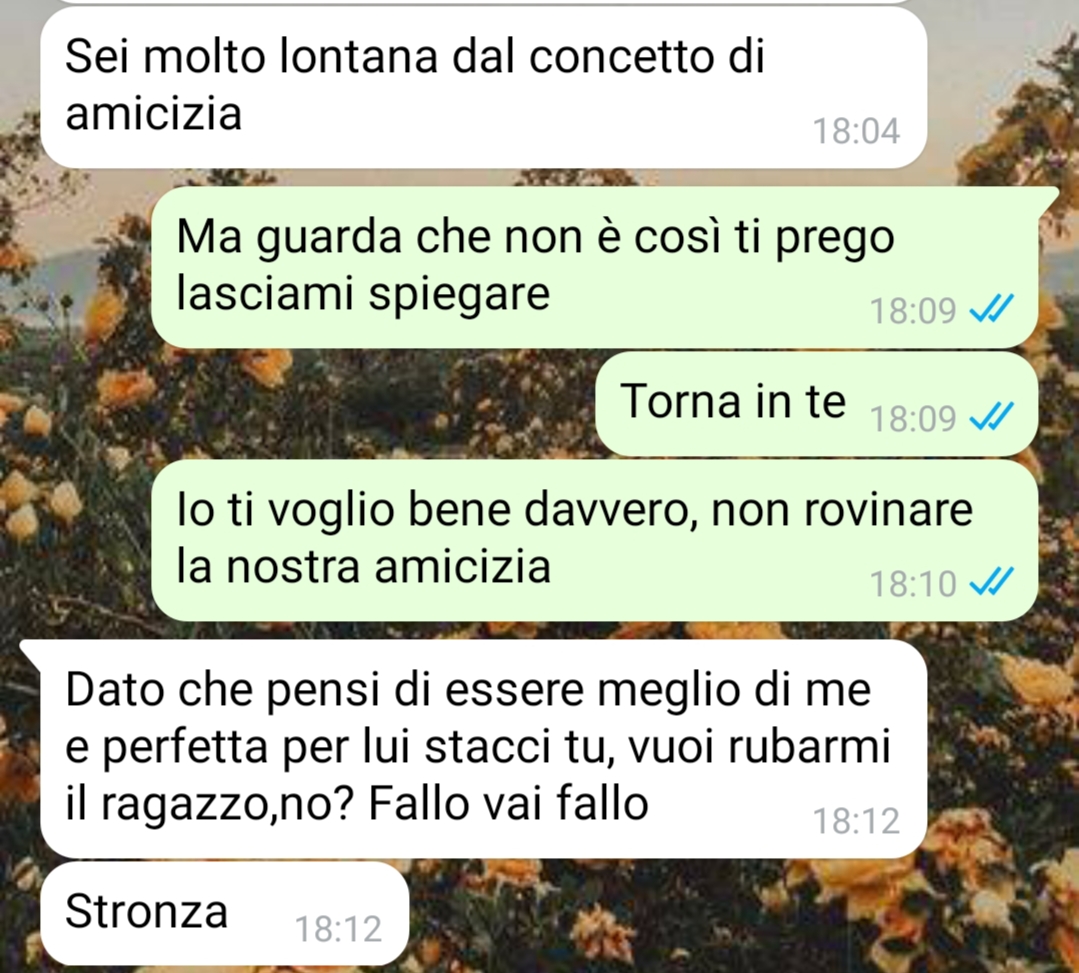Viewport: 1079px width, 973px height.
Task: Tap tail corner of 'Ma guarda che' bubble
Action: (1047, 197)
